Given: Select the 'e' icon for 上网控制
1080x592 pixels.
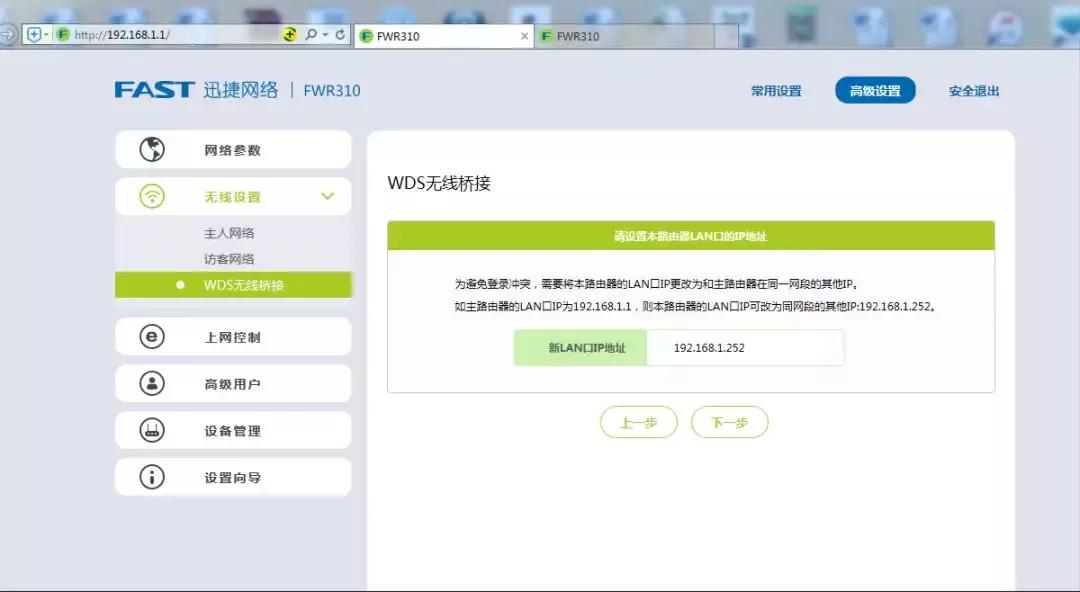Looking at the screenshot, I should tap(152, 337).
